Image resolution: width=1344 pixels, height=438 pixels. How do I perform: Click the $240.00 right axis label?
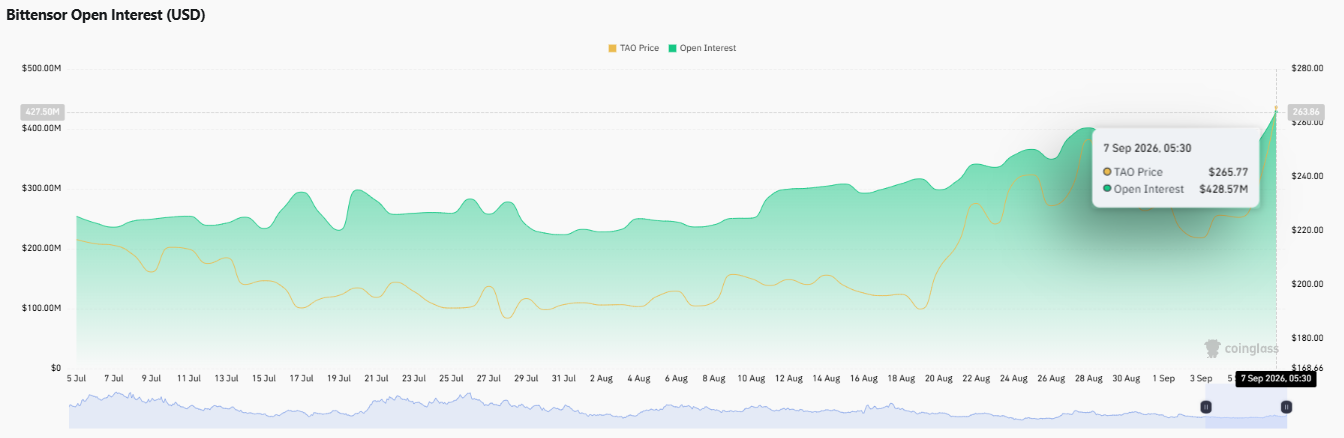point(1306,176)
